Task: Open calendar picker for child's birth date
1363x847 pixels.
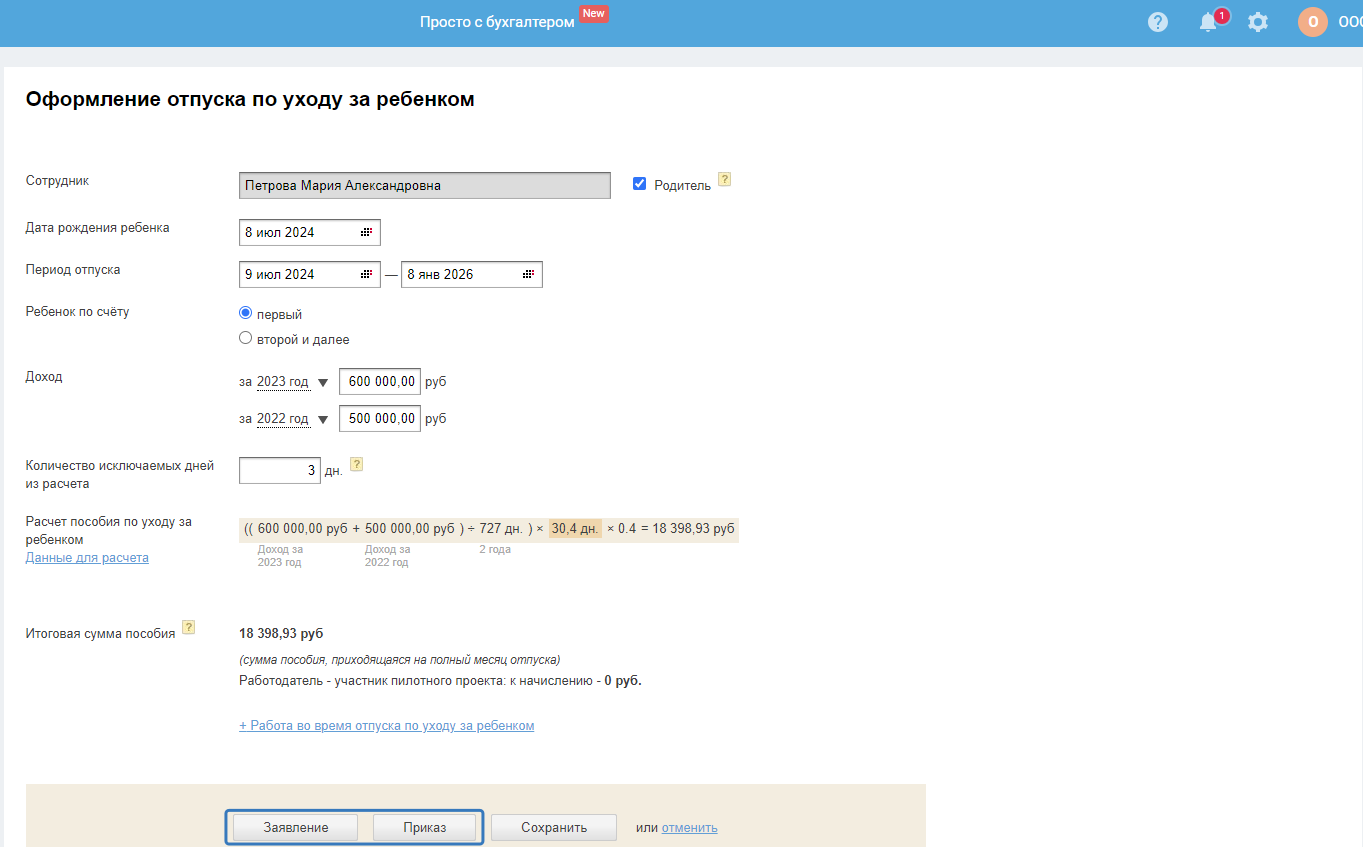Action: 367,232
